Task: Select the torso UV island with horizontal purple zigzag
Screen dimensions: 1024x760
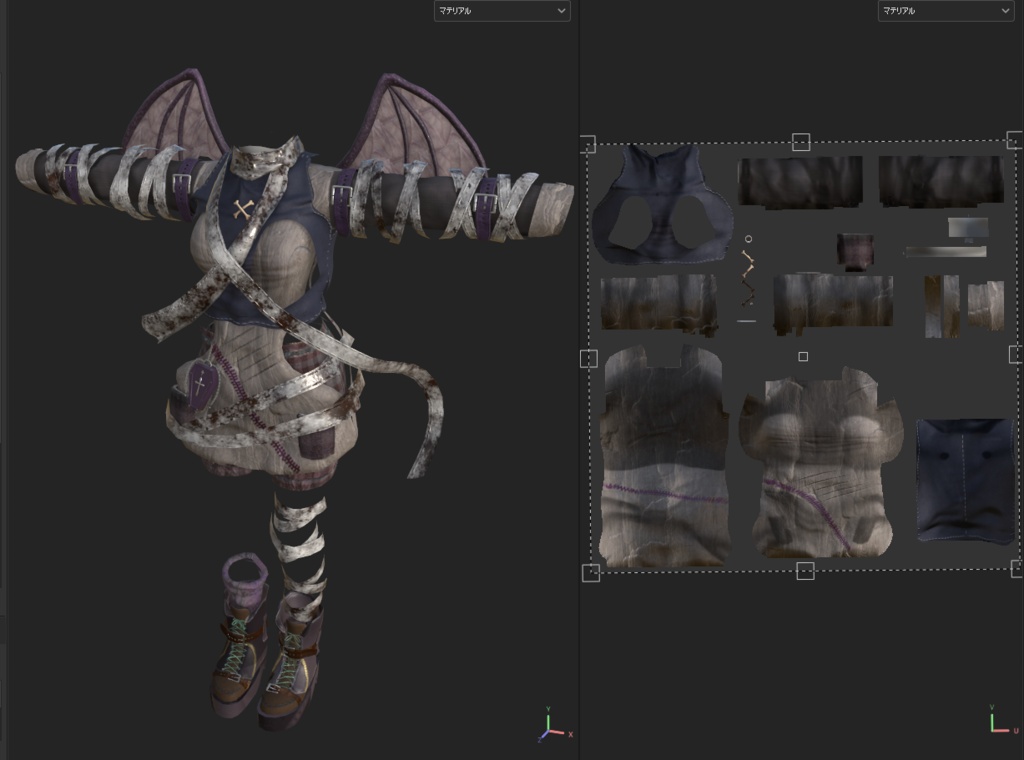Action: pyautogui.click(x=665, y=456)
